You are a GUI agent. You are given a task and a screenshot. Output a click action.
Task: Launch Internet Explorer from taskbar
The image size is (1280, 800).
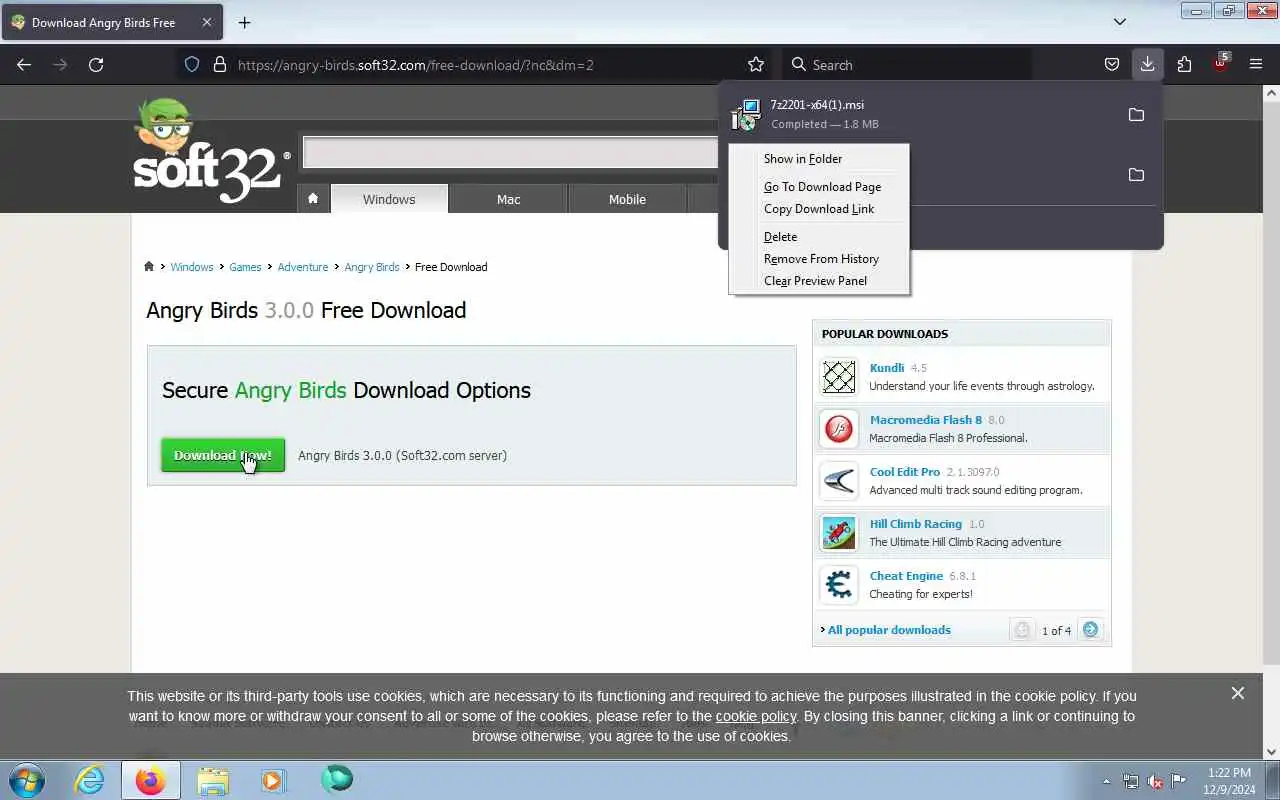90,780
